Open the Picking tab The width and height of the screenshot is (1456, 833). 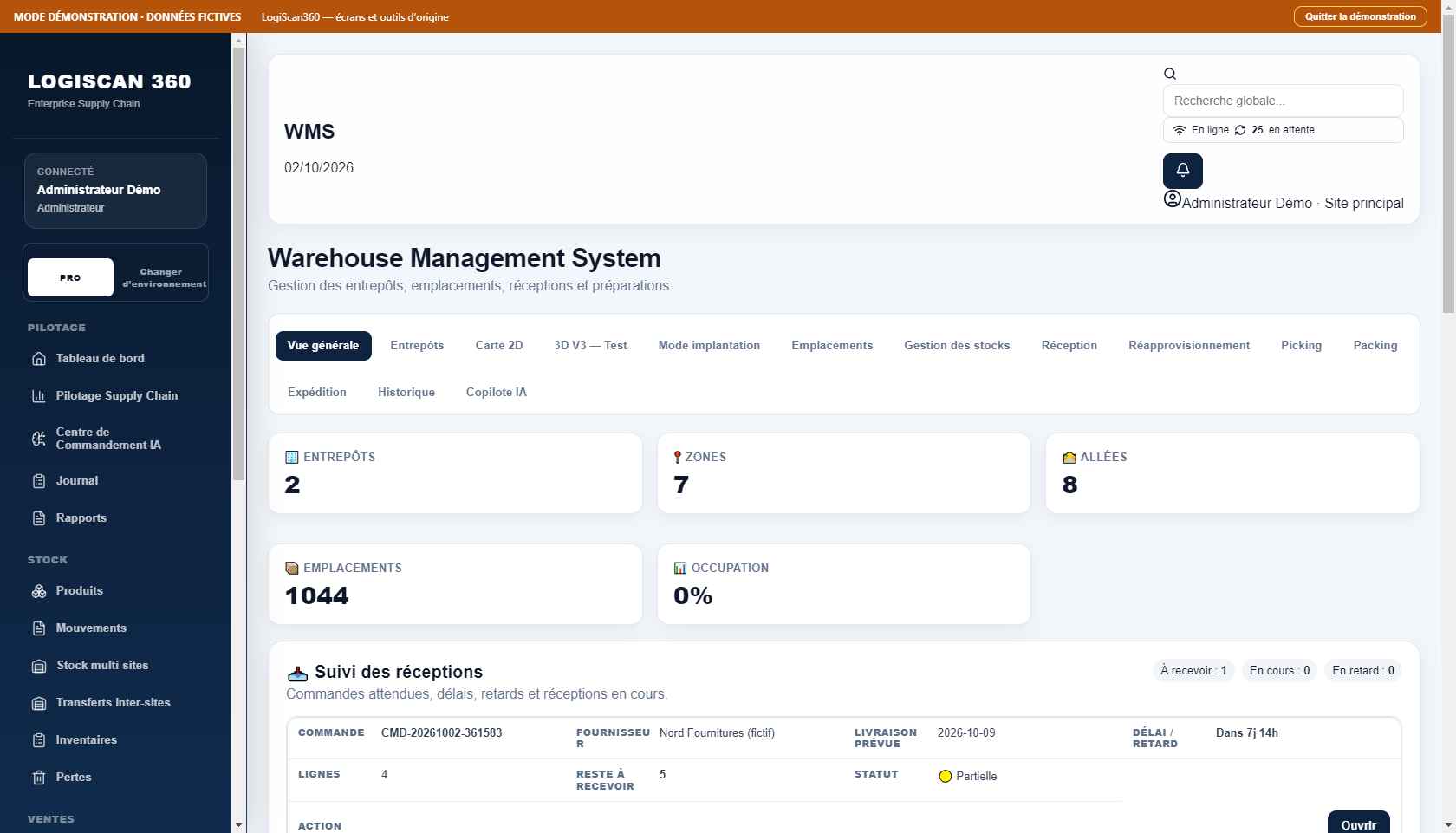tap(1302, 345)
